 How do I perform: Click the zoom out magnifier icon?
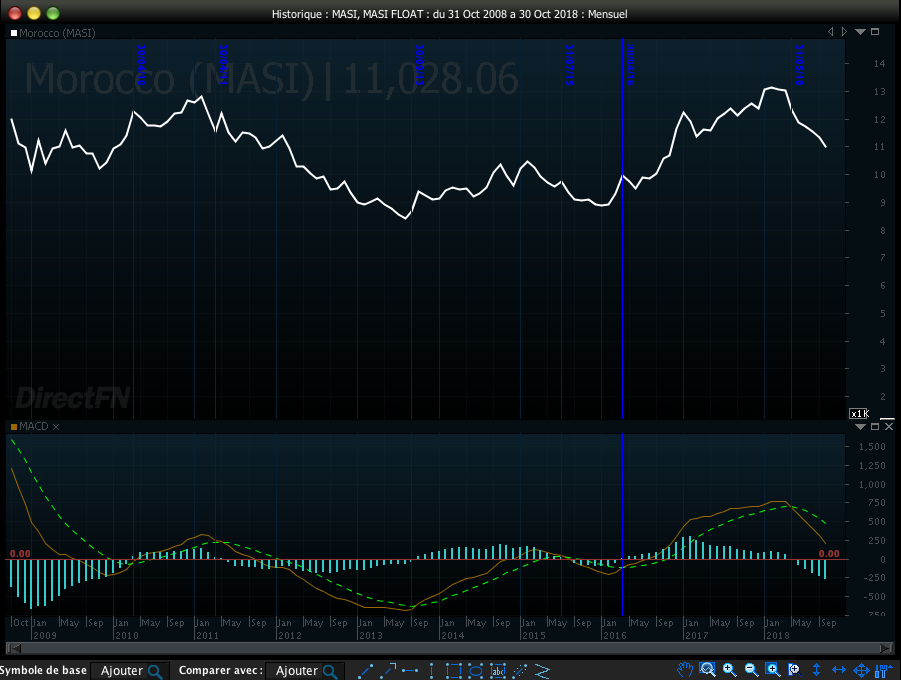[x=751, y=670]
